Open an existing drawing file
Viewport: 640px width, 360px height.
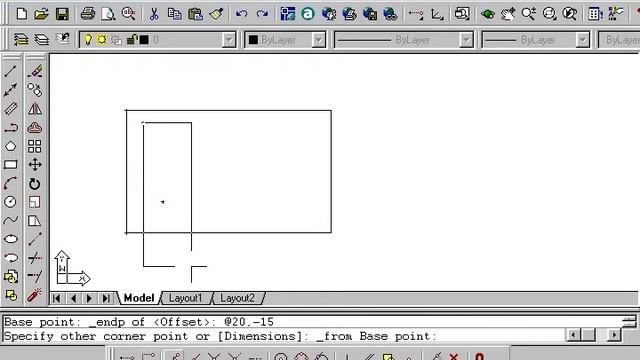[x=41, y=14]
